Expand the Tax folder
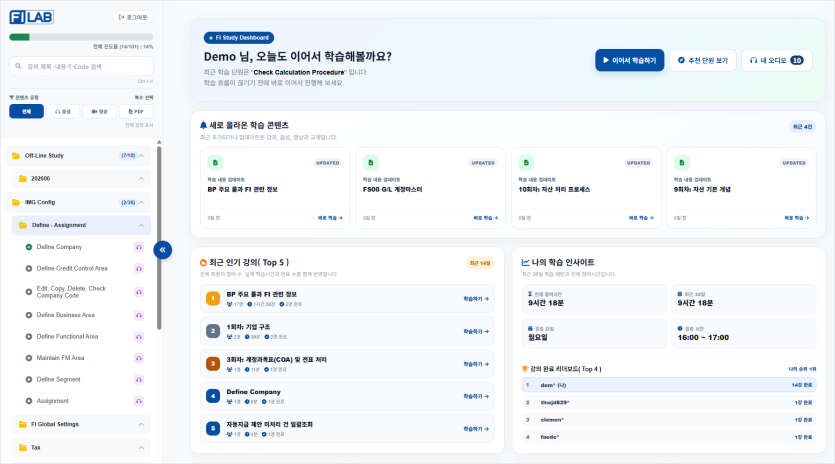 81,448
